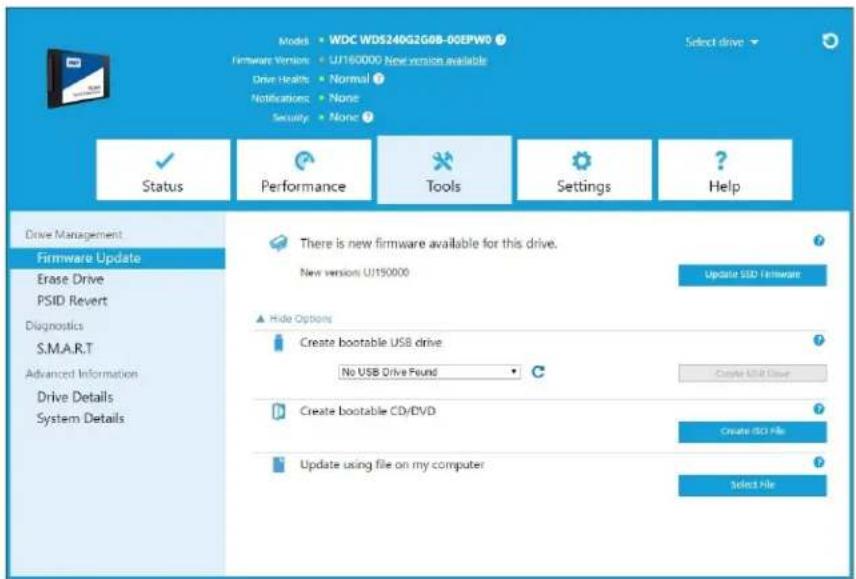Open S.M.A.R.T diagnostics
The width and height of the screenshot is (856, 579).
point(65,348)
